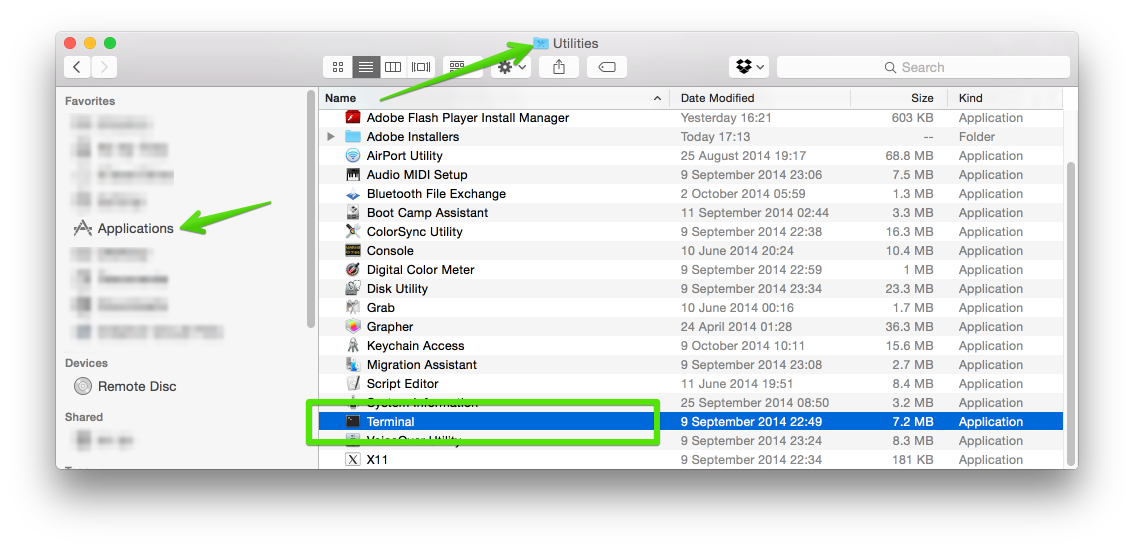This screenshot has width=1134, height=549.
Task: Click the Console file name
Action: coord(390,251)
